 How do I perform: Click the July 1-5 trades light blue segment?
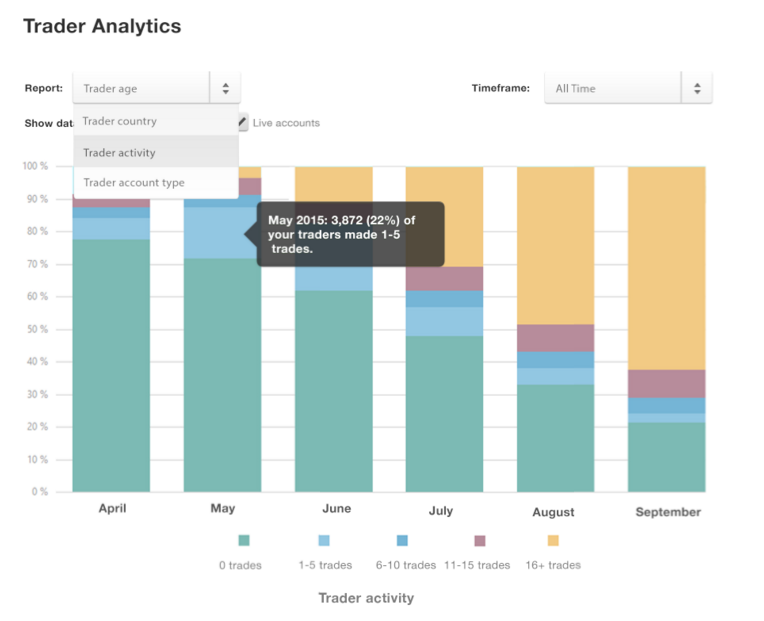click(443, 321)
